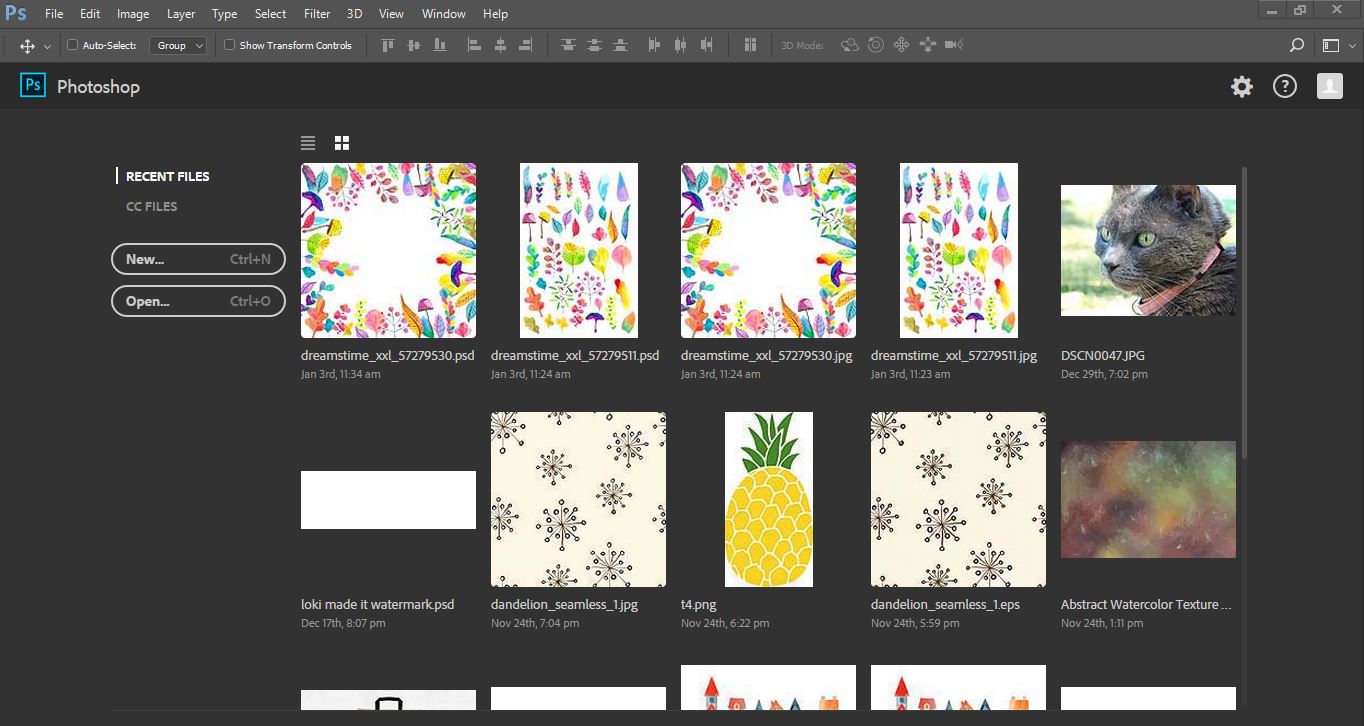Activate the 3D orbit rotate mode icon
The image size is (1364, 726).
(850, 45)
